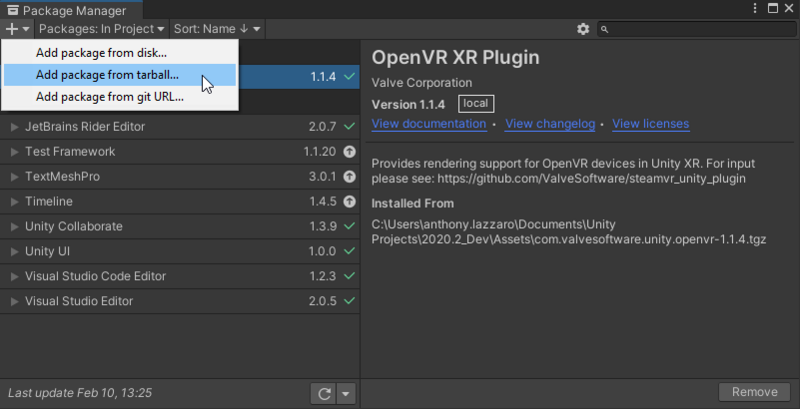Click the update available icon for Timeline
This screenshot has height=409, width=800.
(349, 202)
